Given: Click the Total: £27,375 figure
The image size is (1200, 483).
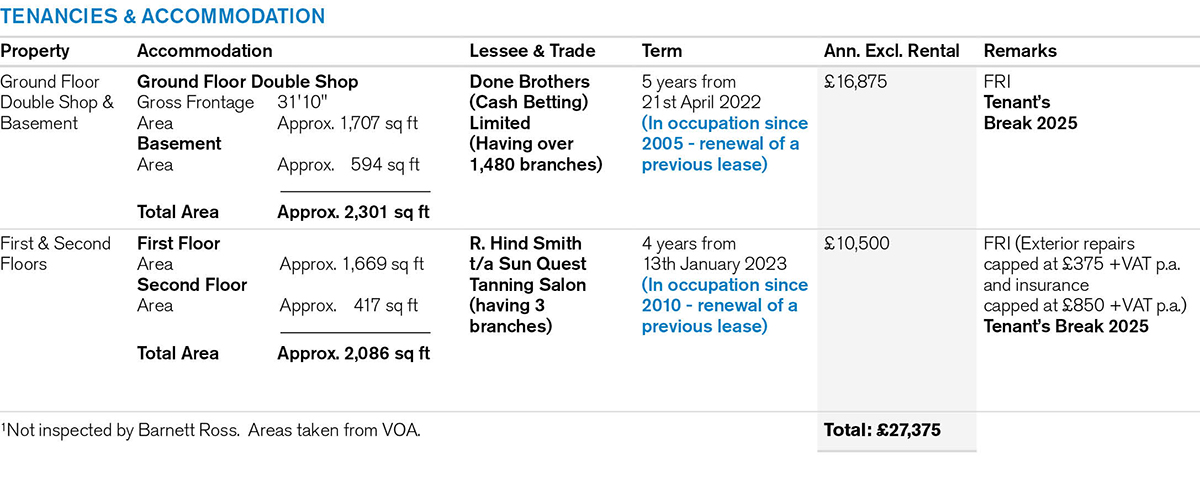Looking at the screenshot, I should pyautogui.click(x=881, y=431).
